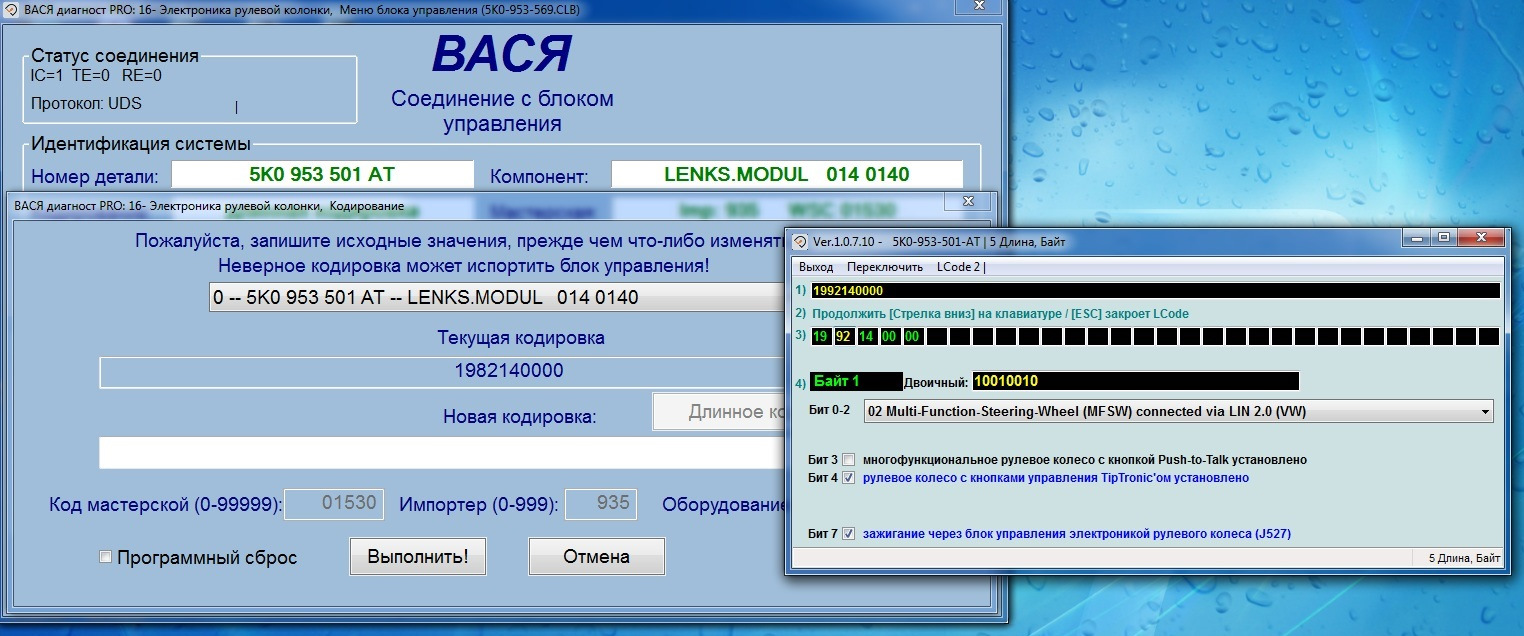Click part number field 5K0 953 501 AT
Image resolution: width=1524 pixels, height=636 pixels.
[322, 174]
